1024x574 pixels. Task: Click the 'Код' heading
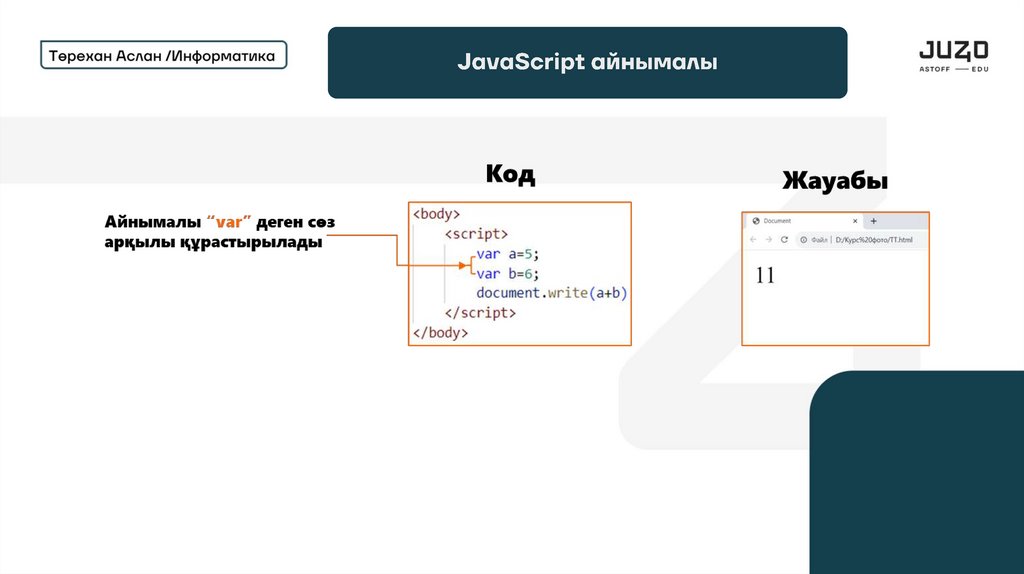click(510, 174)
